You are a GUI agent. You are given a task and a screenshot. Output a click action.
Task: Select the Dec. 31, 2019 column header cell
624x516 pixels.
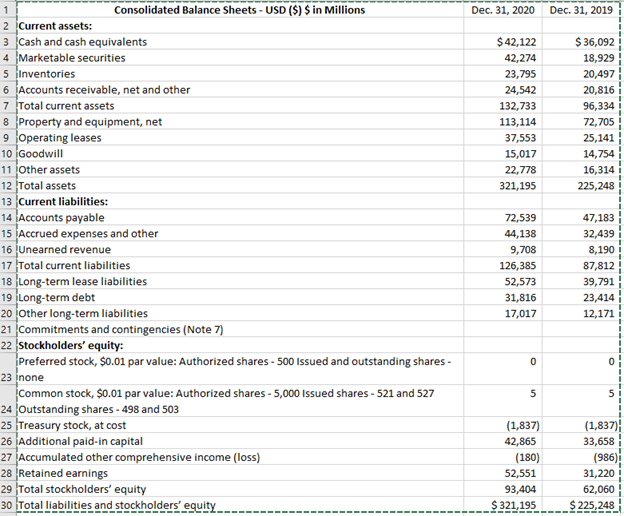(581, 10)
